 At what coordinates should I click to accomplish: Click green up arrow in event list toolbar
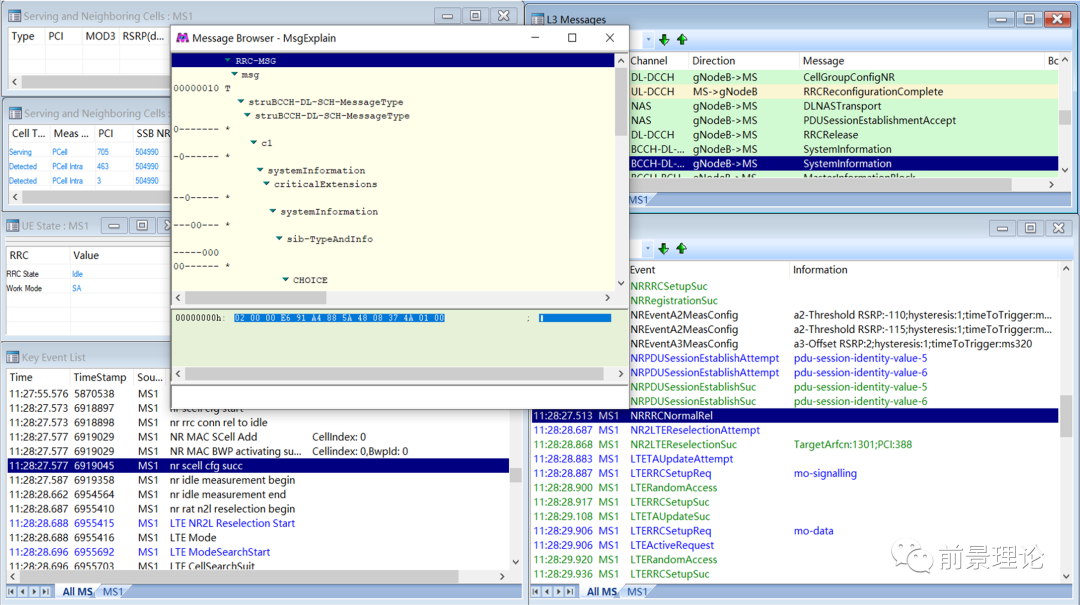pos(682,248)
